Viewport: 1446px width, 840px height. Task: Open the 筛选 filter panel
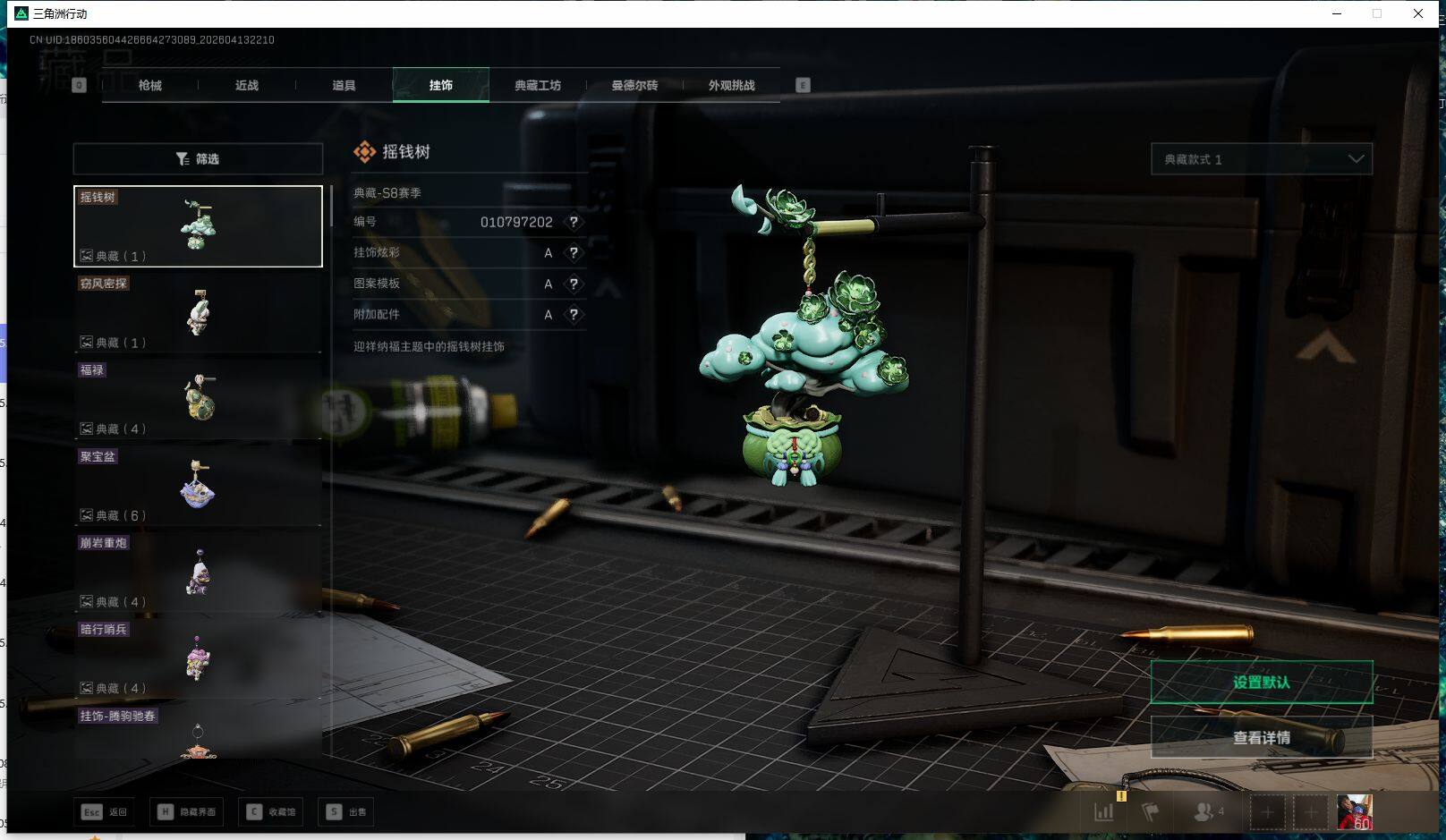tap(198, 159)
